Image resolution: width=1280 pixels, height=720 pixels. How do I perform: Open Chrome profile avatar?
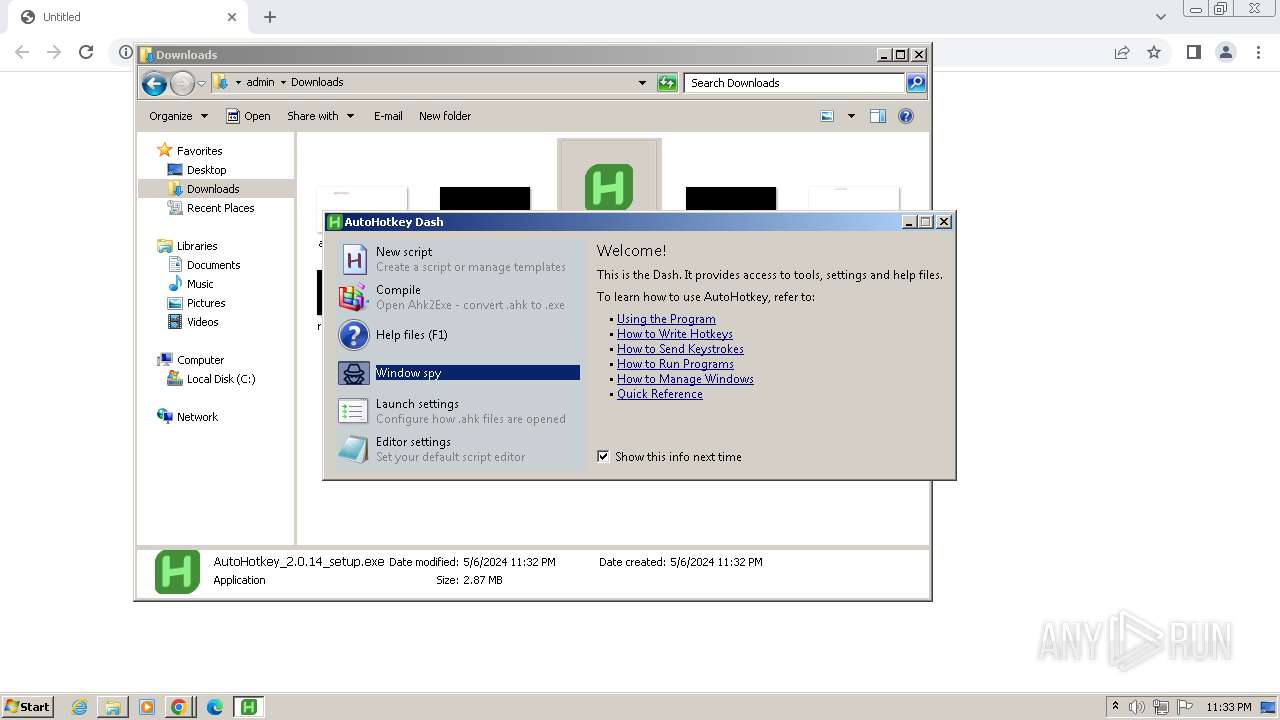point(1226,52)
